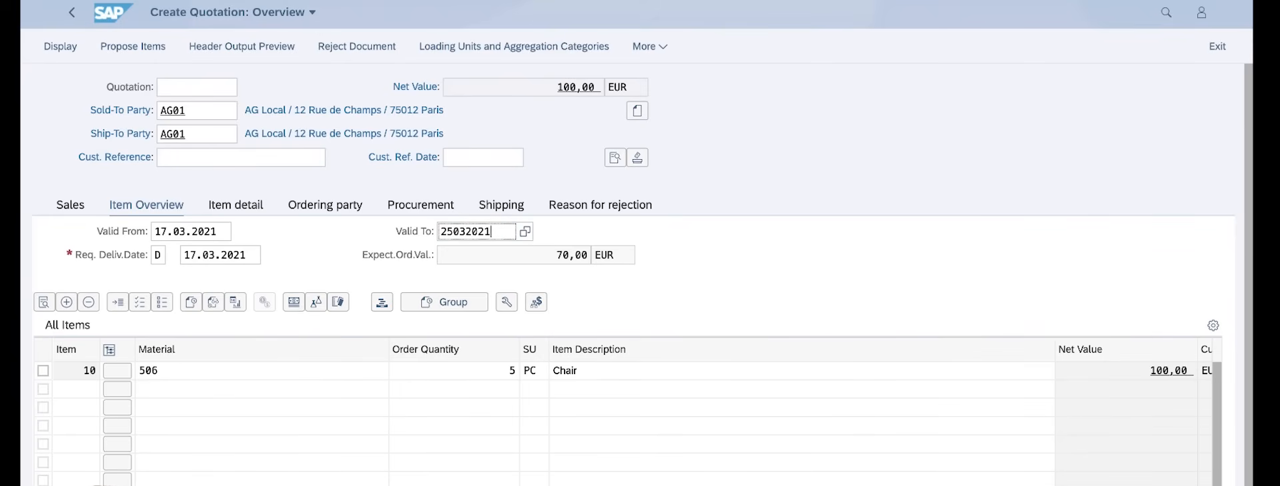Select checkbox for item 10 row
This screenshot has height=486, width=1280.
[43, 371]
